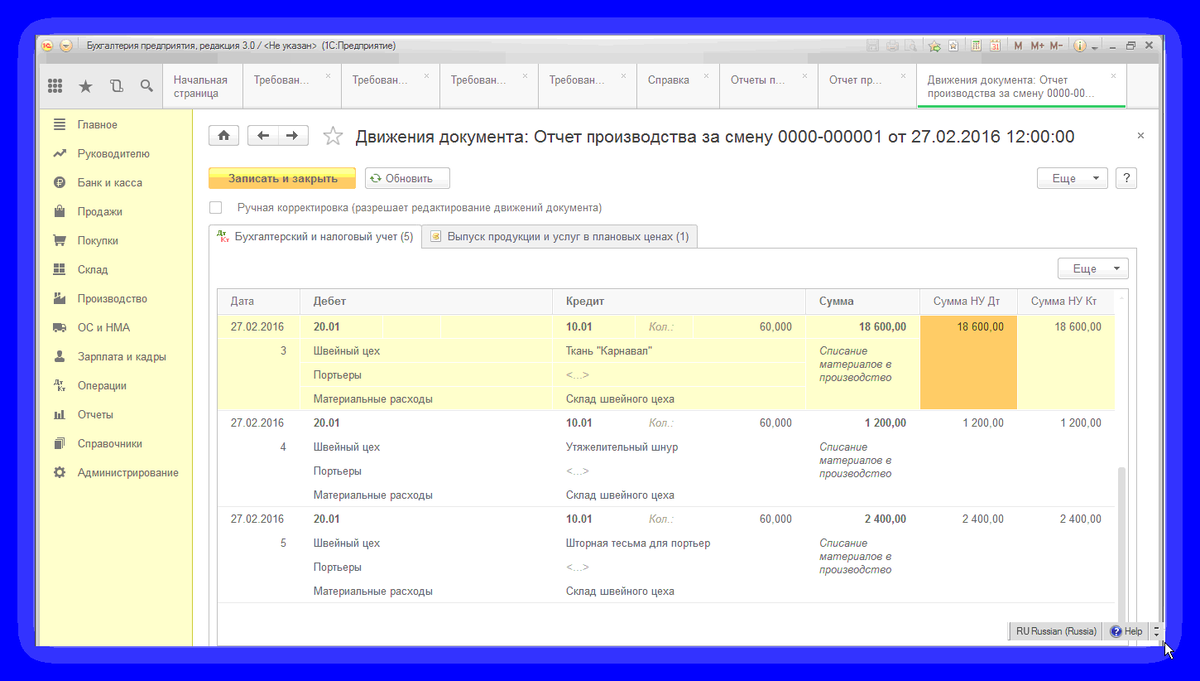Screen dimensions: 1200x681
Task: Select the 2 400,00 Сумма cell
Action: (862, 519)
